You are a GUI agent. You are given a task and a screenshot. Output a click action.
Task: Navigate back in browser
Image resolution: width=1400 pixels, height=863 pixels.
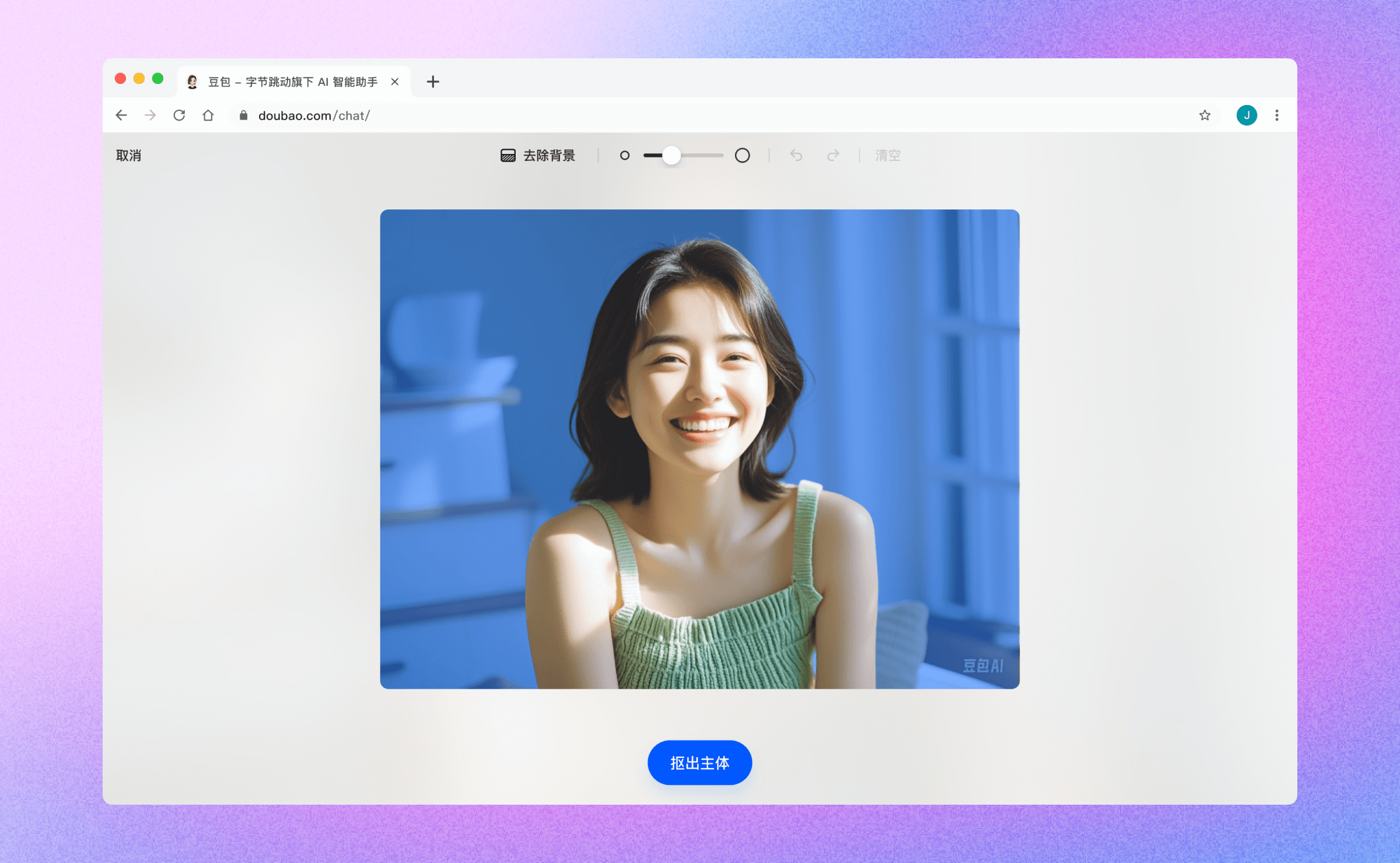coord(121,115)
